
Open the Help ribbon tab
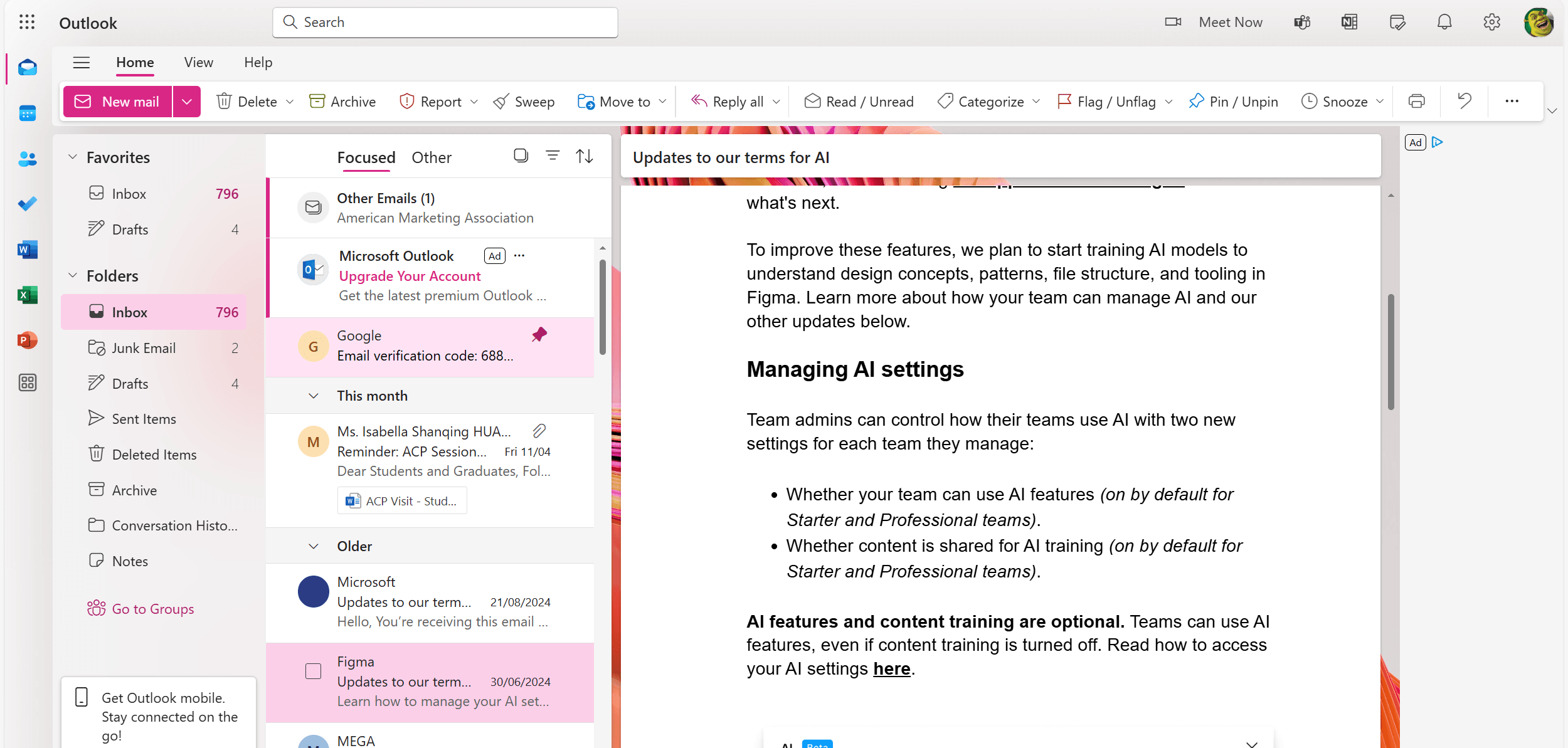[258, 62]
